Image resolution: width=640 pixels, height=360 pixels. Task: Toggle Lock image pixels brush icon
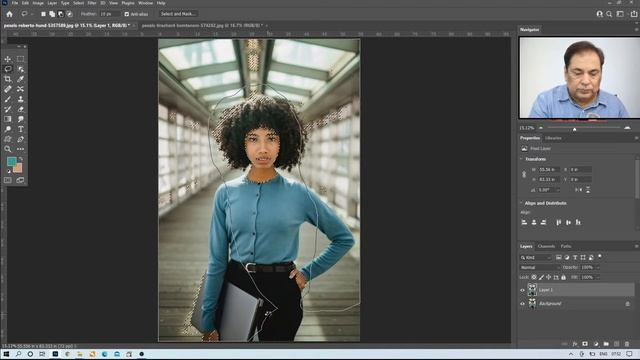[x=541, y=277]
